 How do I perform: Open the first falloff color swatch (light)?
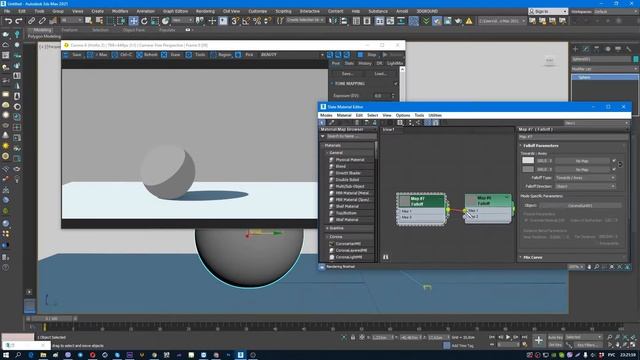point(528,160)
